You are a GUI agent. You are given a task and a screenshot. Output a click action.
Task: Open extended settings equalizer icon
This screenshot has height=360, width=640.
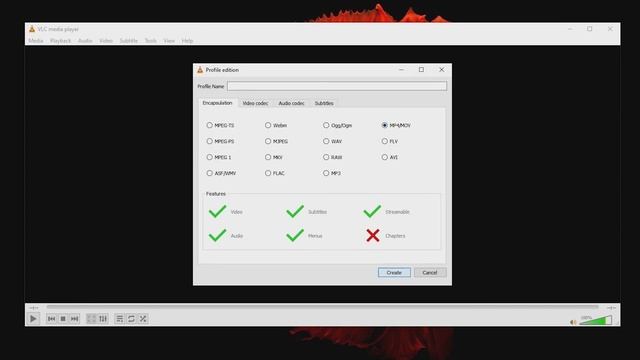[x=103, y=318]
